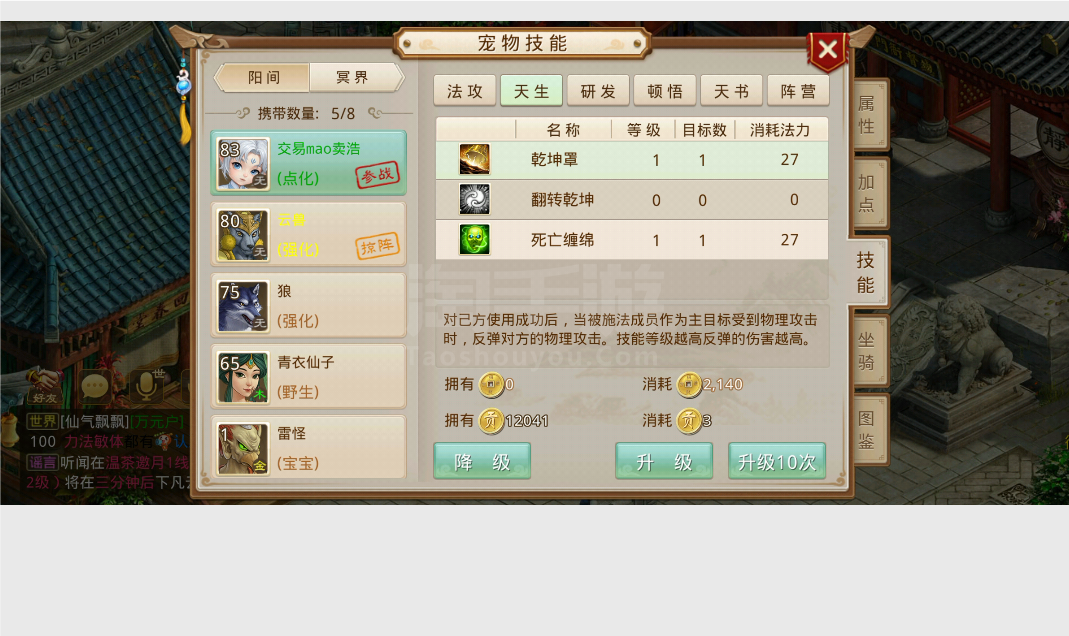
Task: Switch to the 属性 side tab
Action: (x=868, y=115)
